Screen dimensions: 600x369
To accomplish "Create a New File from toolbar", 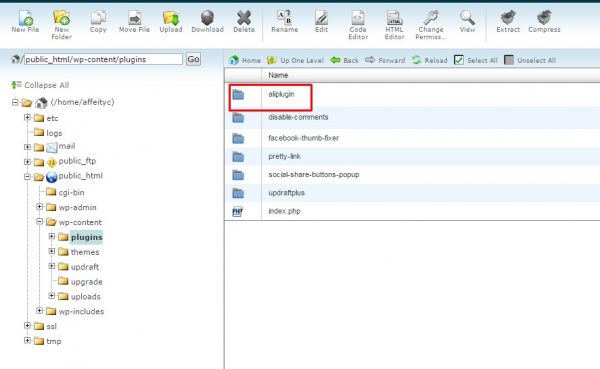I will 25,21.
